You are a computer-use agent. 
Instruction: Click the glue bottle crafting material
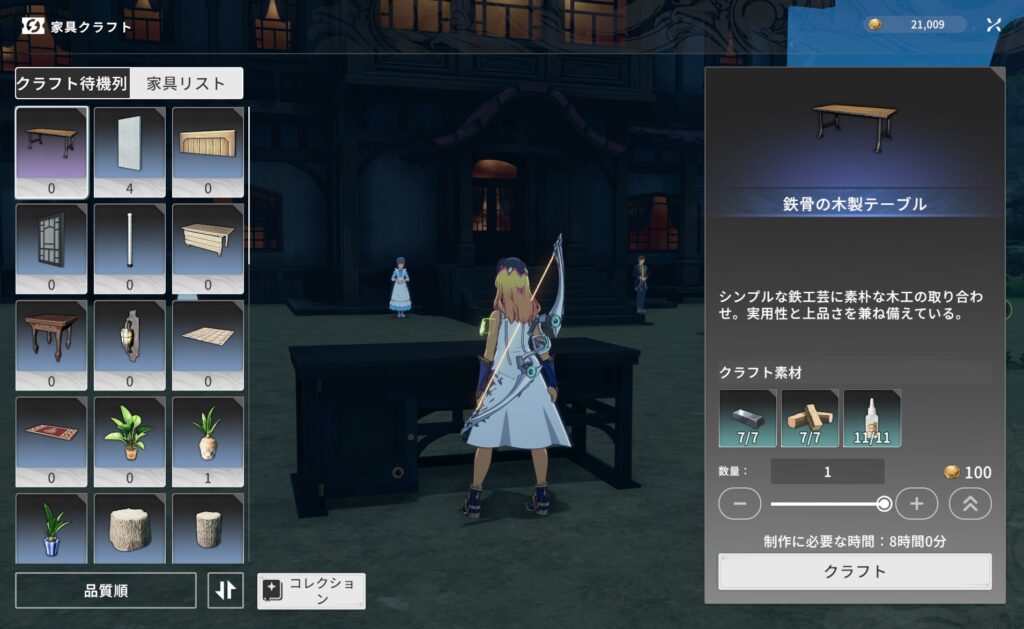point(872,418)
